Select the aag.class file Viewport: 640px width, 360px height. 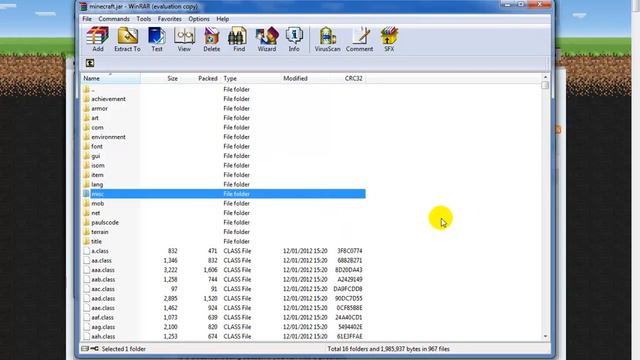224,327
